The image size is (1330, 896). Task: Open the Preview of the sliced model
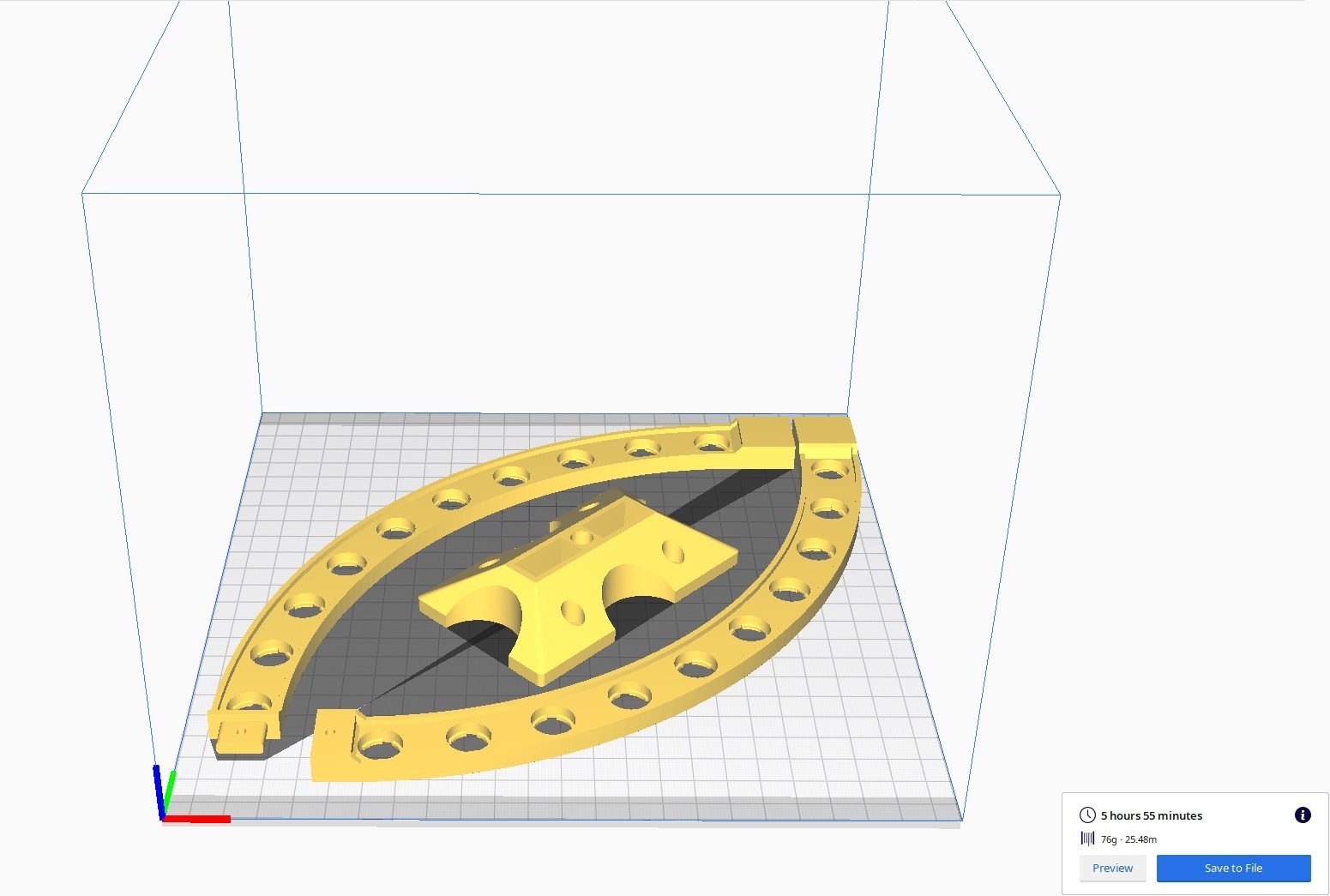coord(1112,868)
